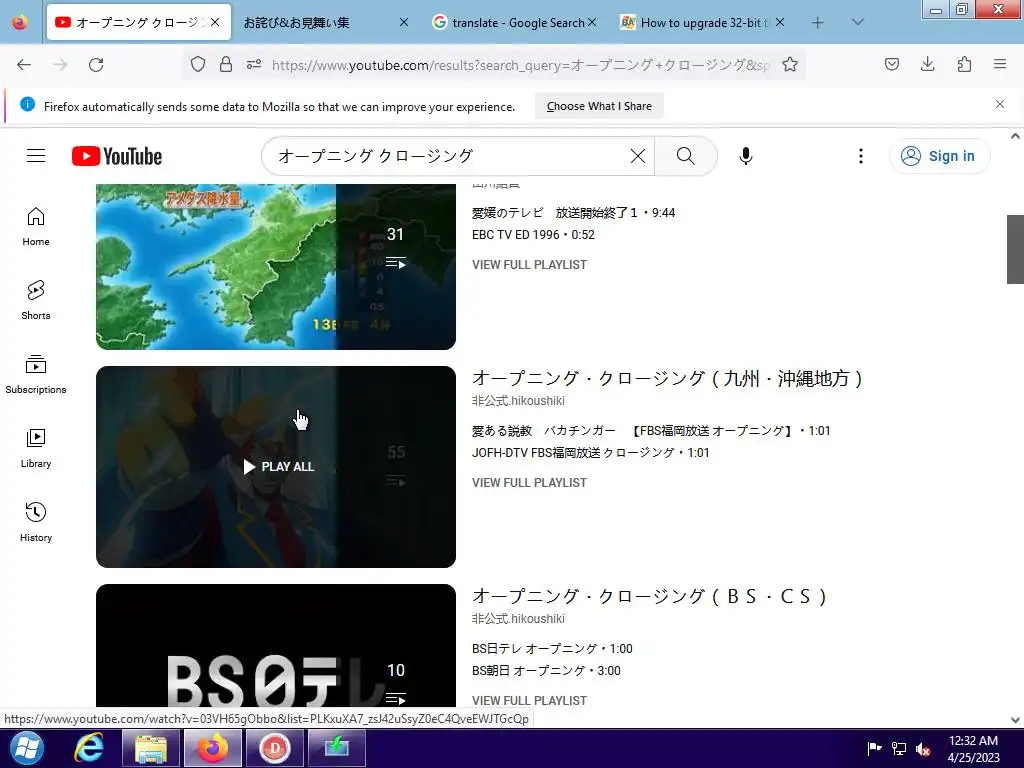Click the Sign in button
Viewport: 1024px width, 768px height.
point(939,156)
